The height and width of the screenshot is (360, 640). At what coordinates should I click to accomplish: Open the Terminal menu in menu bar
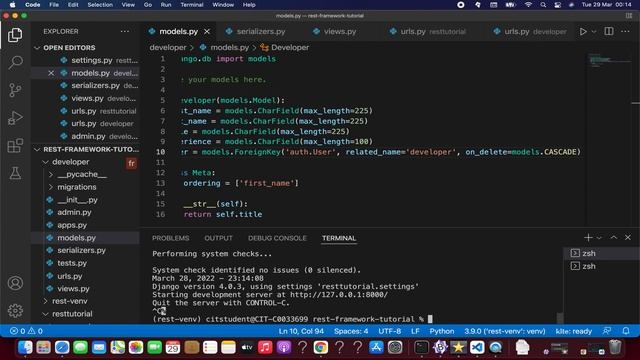(192, 5)
